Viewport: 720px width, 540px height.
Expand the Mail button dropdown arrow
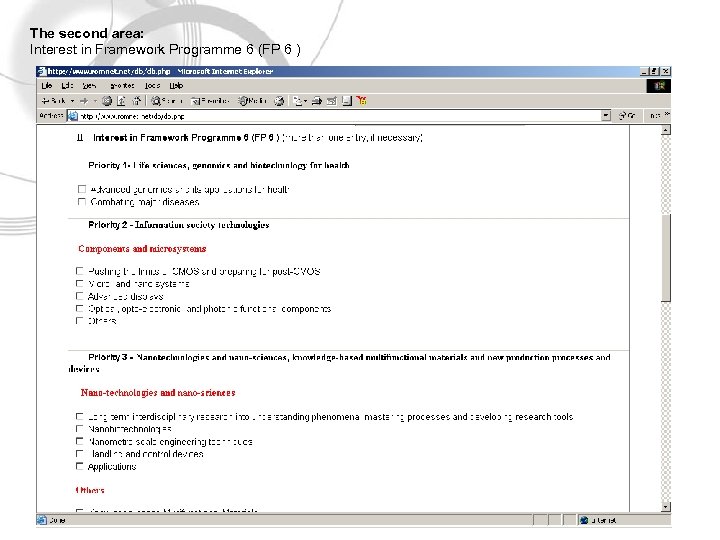click(x=305, y=101)
